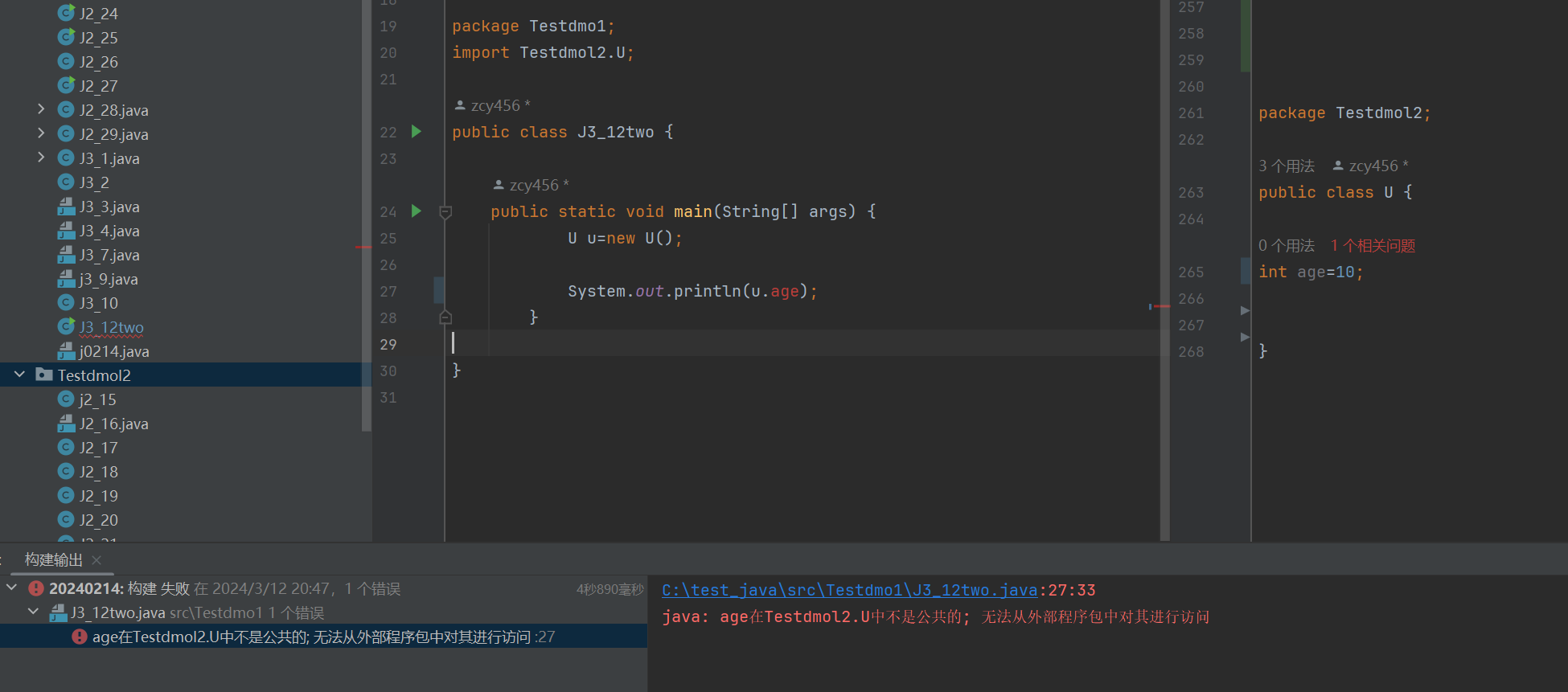
Task: Open class J2_25 icon in tree
Action: coord(67,37)
